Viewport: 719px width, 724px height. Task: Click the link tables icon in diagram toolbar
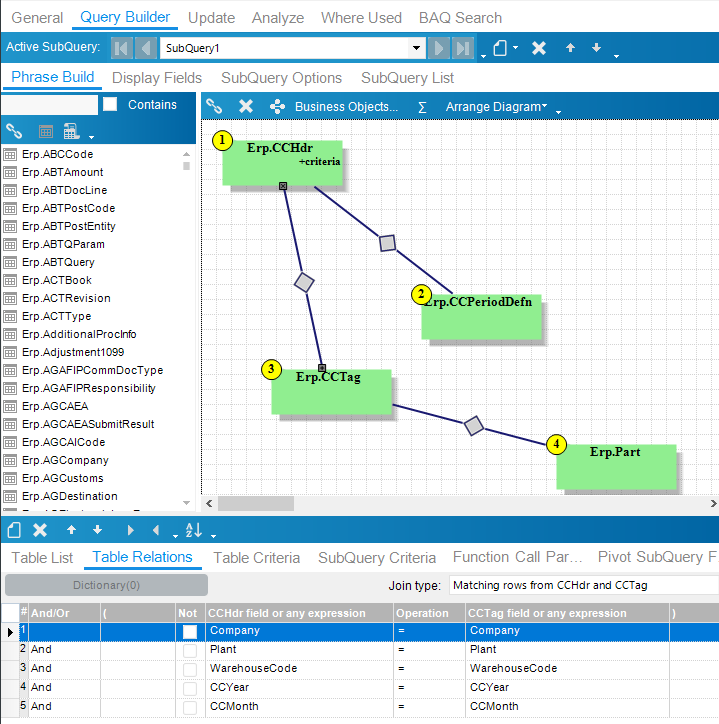coord(214,106)
